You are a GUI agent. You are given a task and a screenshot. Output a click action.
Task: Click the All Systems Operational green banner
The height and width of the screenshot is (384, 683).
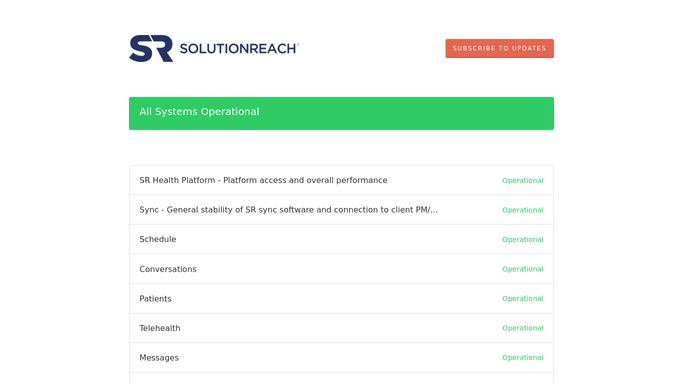coord(341,113)
